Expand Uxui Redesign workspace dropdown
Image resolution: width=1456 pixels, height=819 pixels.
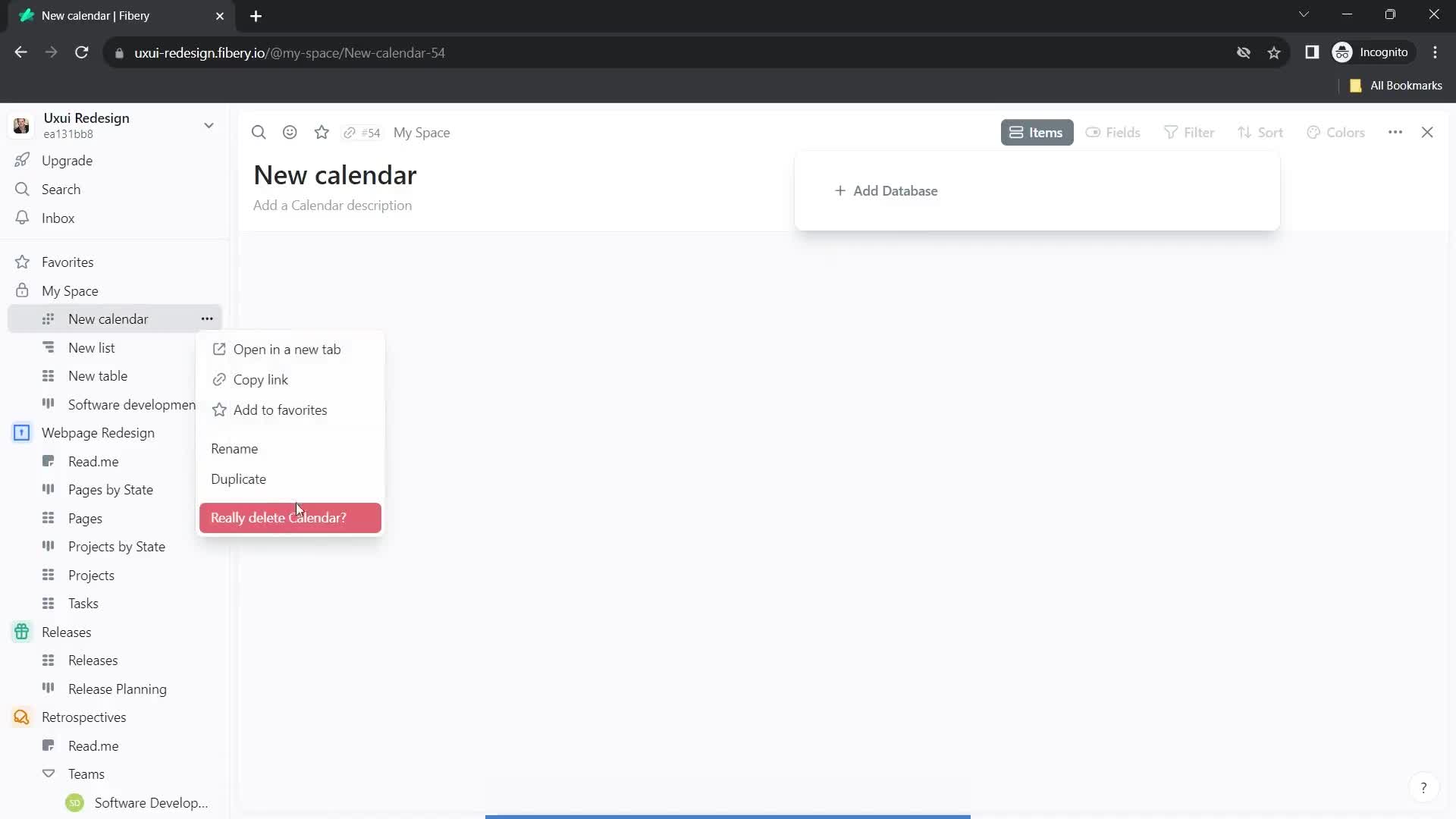pyautogui.click(x=210, y=125)
